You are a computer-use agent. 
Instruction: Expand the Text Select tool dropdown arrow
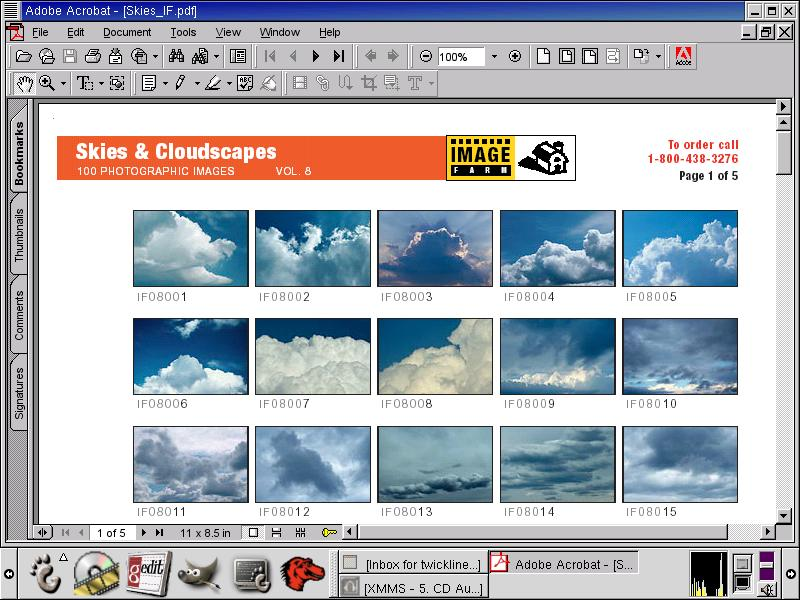coord(101,83)
